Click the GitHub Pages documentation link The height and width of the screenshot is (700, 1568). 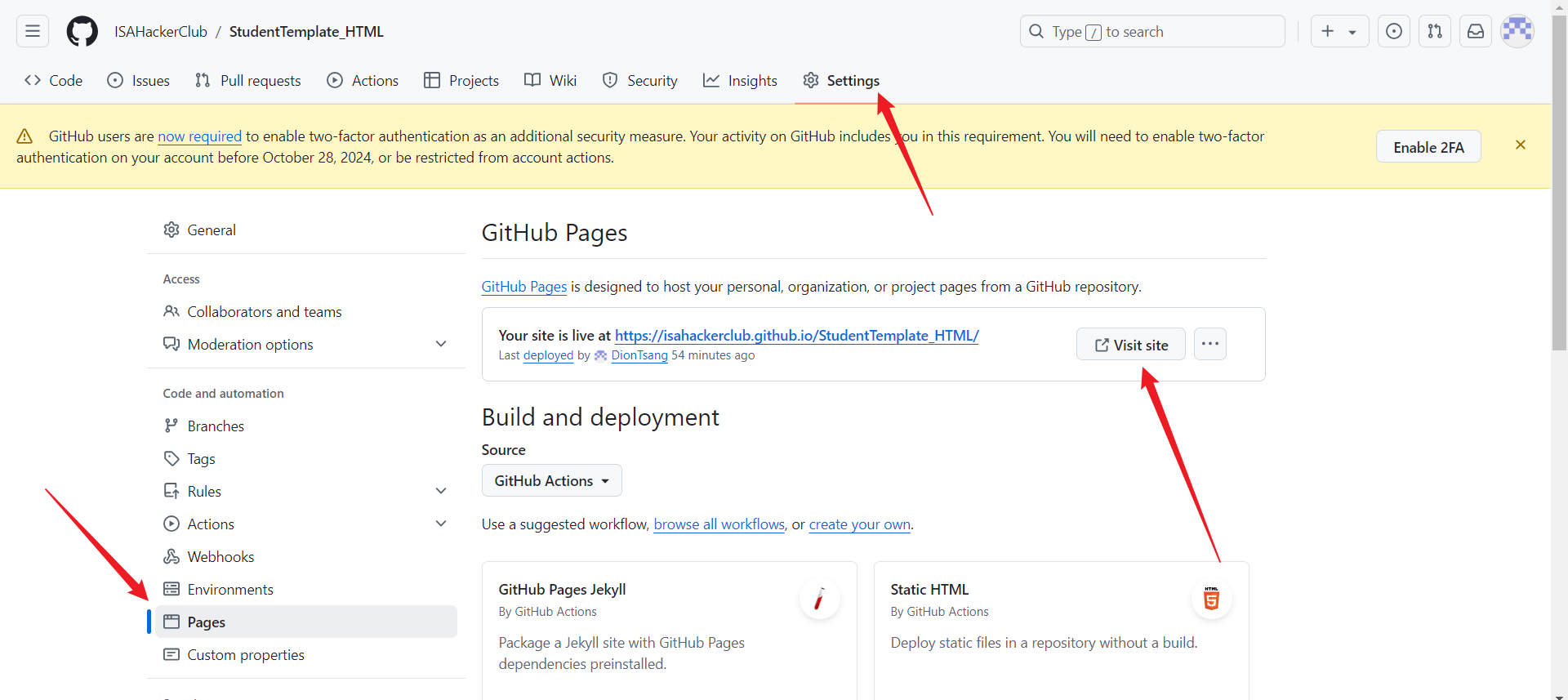[523, 287]
